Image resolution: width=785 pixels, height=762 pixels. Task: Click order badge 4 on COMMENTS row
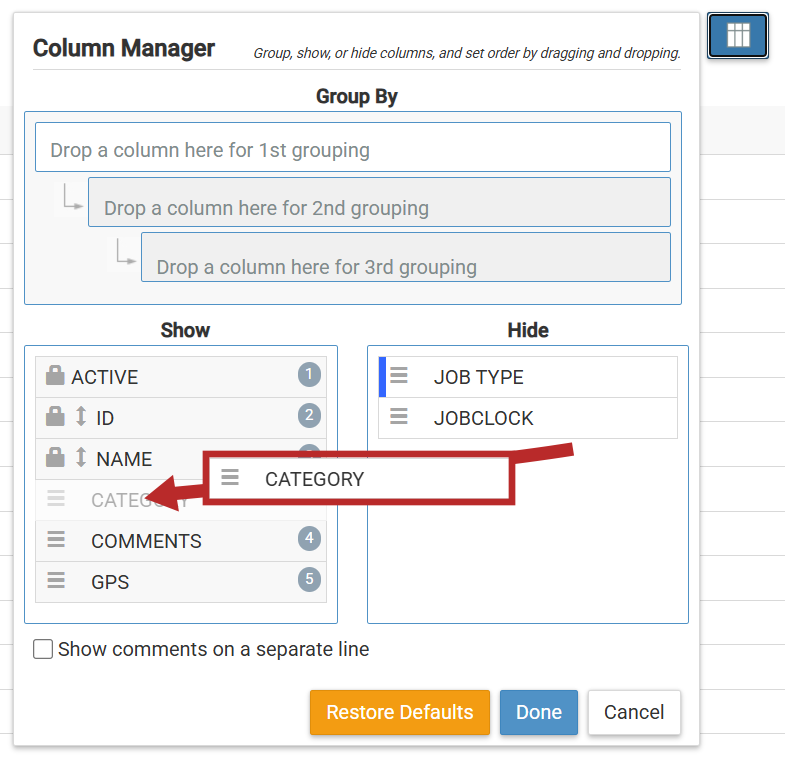[309, 539]
